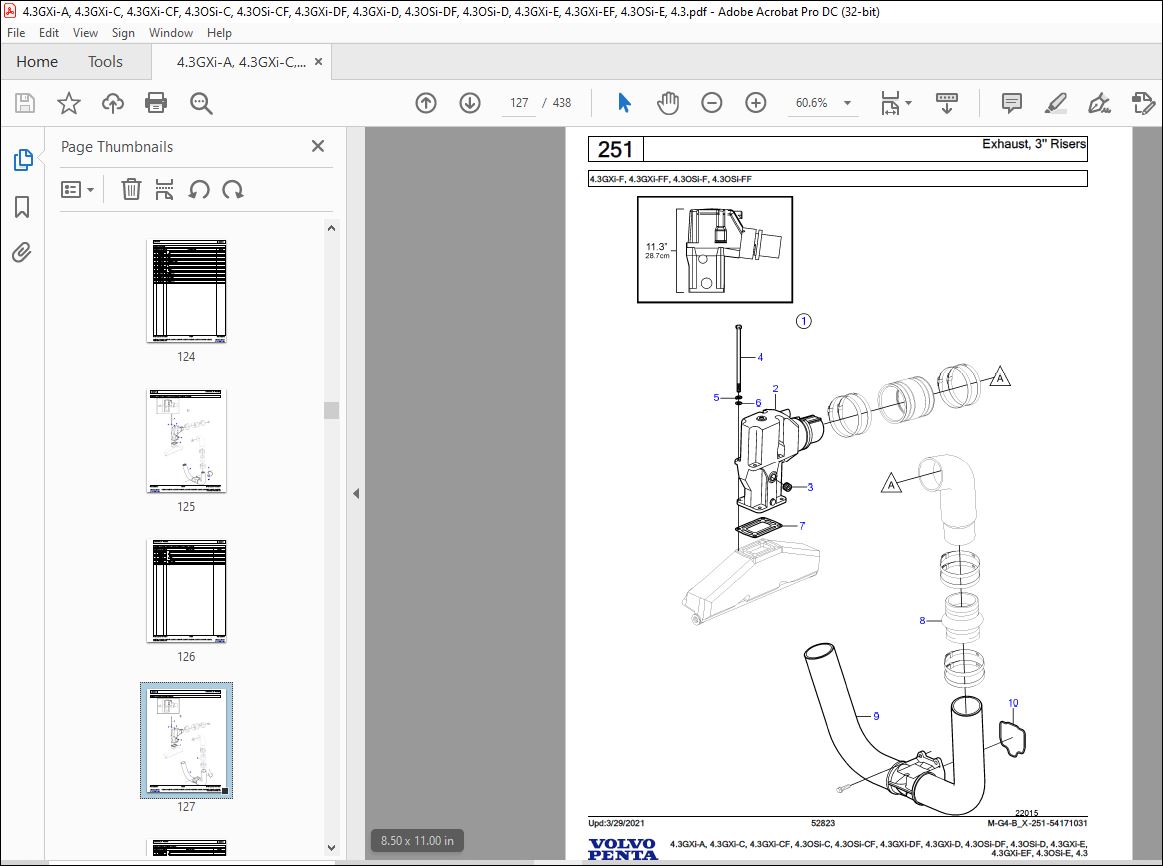Close the Page Thumbnails panel
Screen dimensions: 1163x866
pyautogui.click(x=317, y=146)
